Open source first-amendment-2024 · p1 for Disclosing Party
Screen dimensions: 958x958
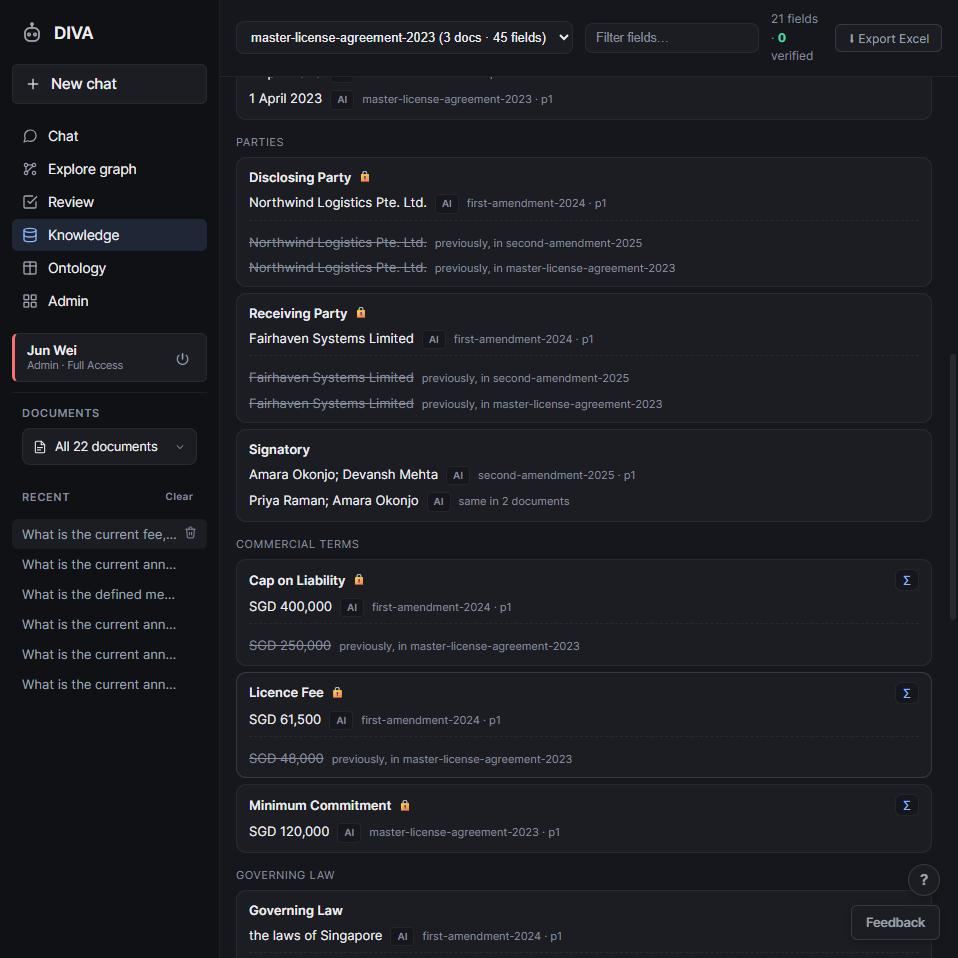(536, 203)
